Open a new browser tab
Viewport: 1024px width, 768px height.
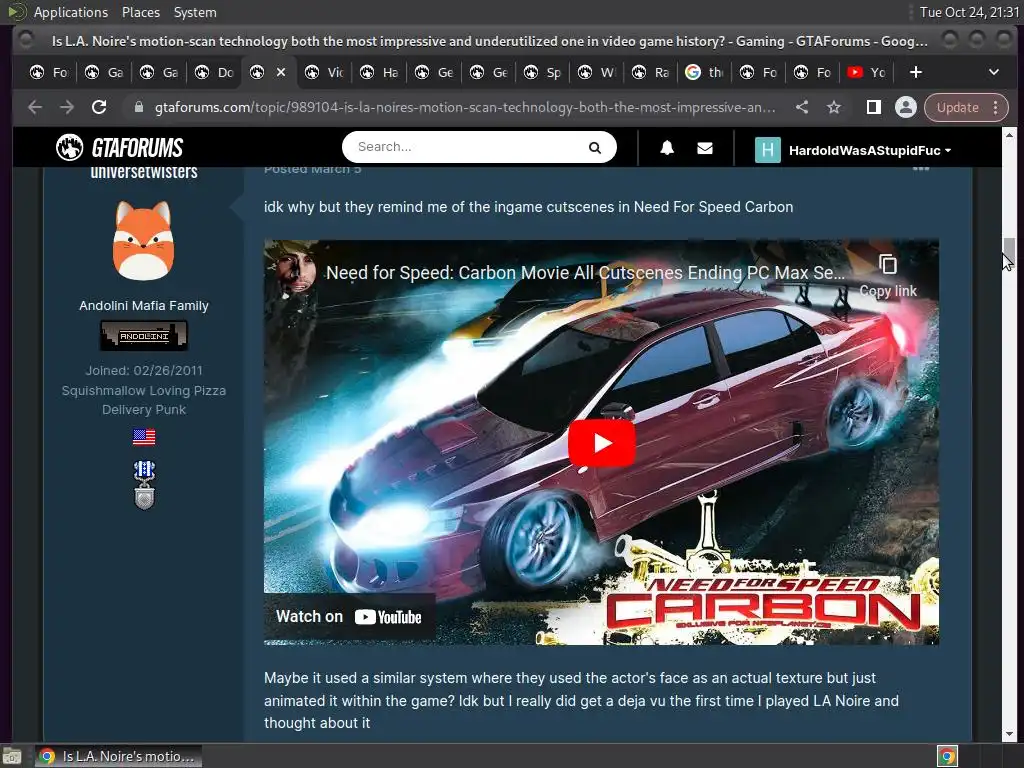tap(916, 72)
